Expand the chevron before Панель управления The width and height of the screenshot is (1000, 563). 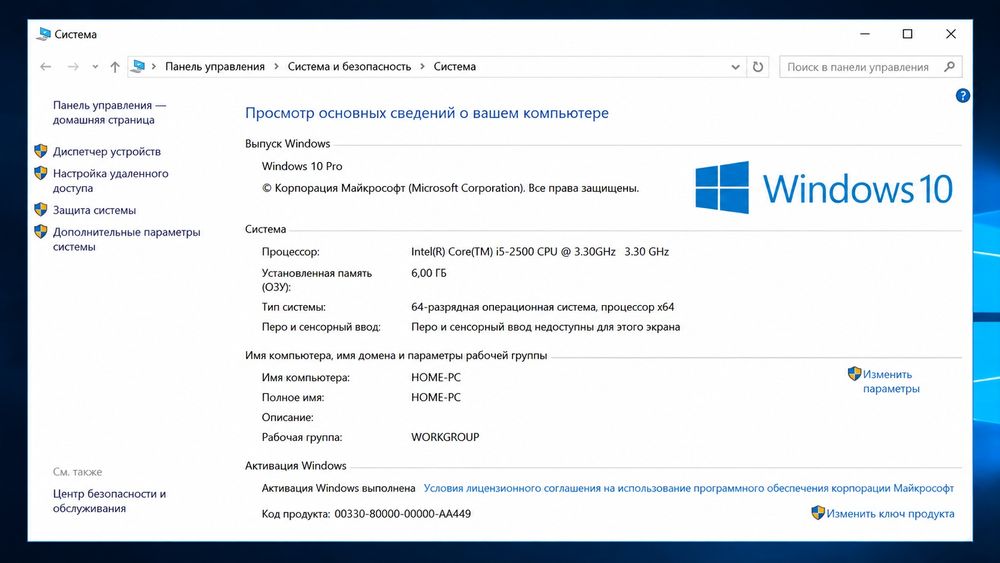point(154,66)
